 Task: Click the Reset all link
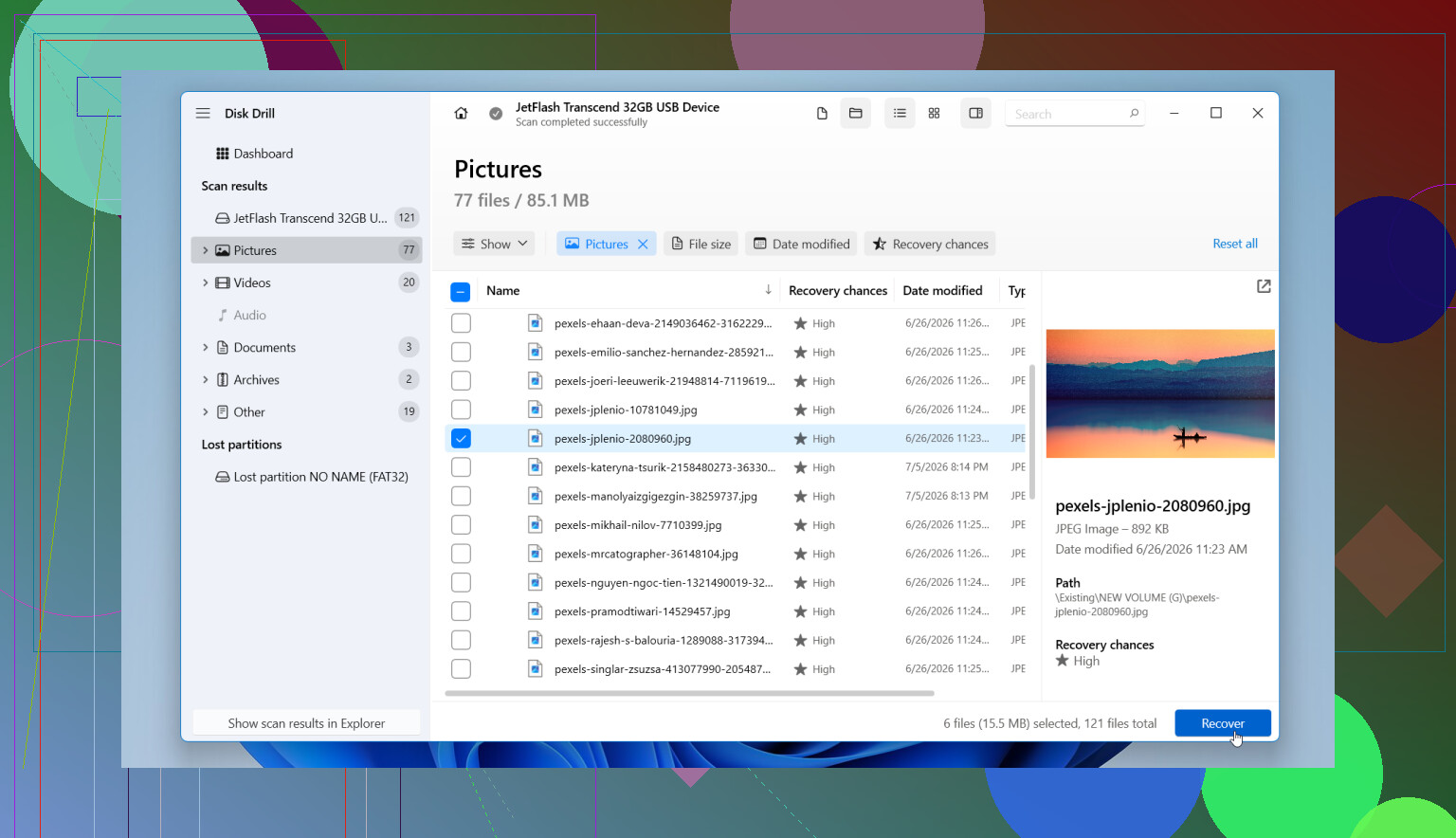pyautogui.click(x=1235, y=244)
